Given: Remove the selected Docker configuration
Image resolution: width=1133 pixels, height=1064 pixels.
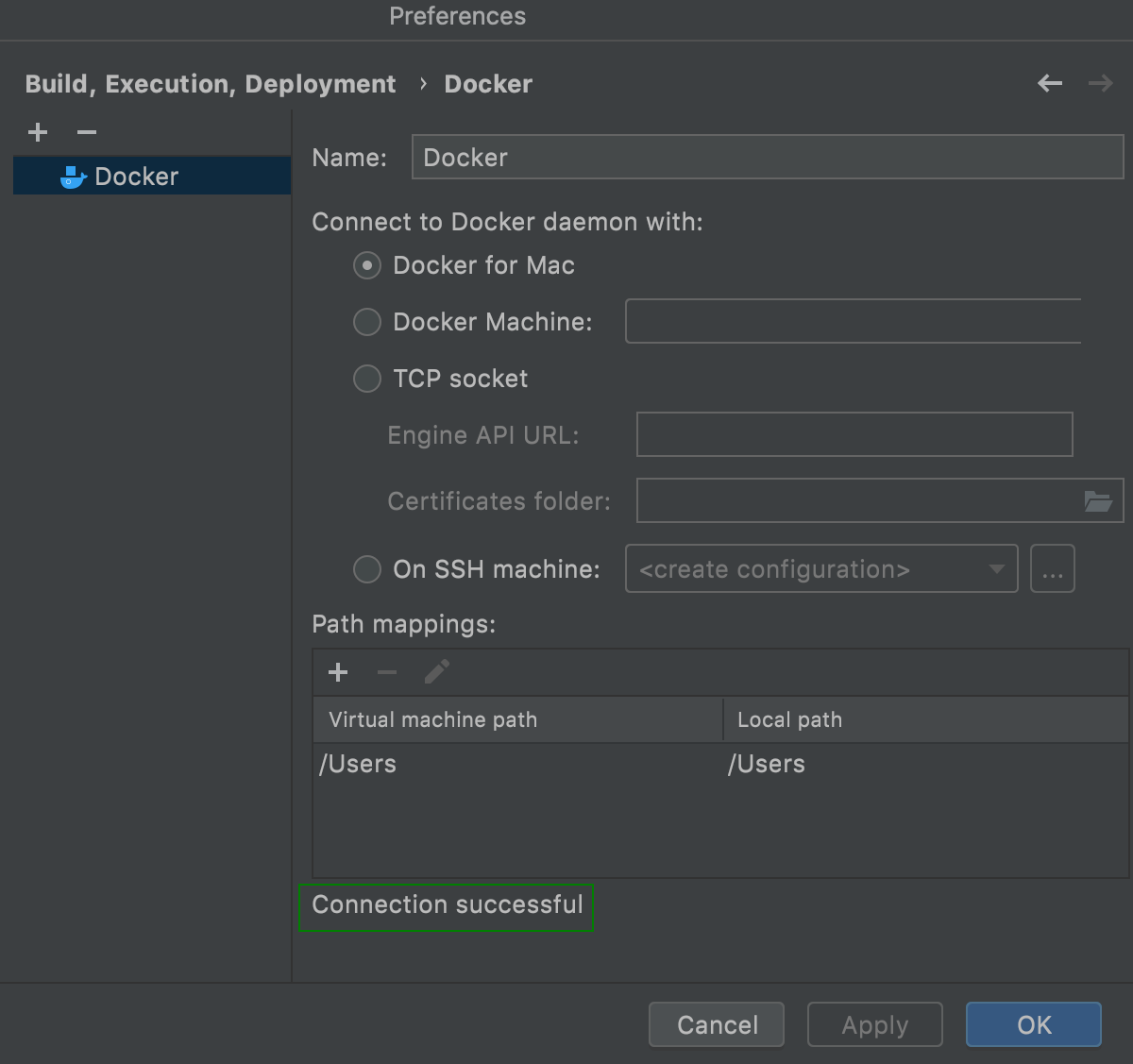Looking at the screenshot, I should pos(87,132).
